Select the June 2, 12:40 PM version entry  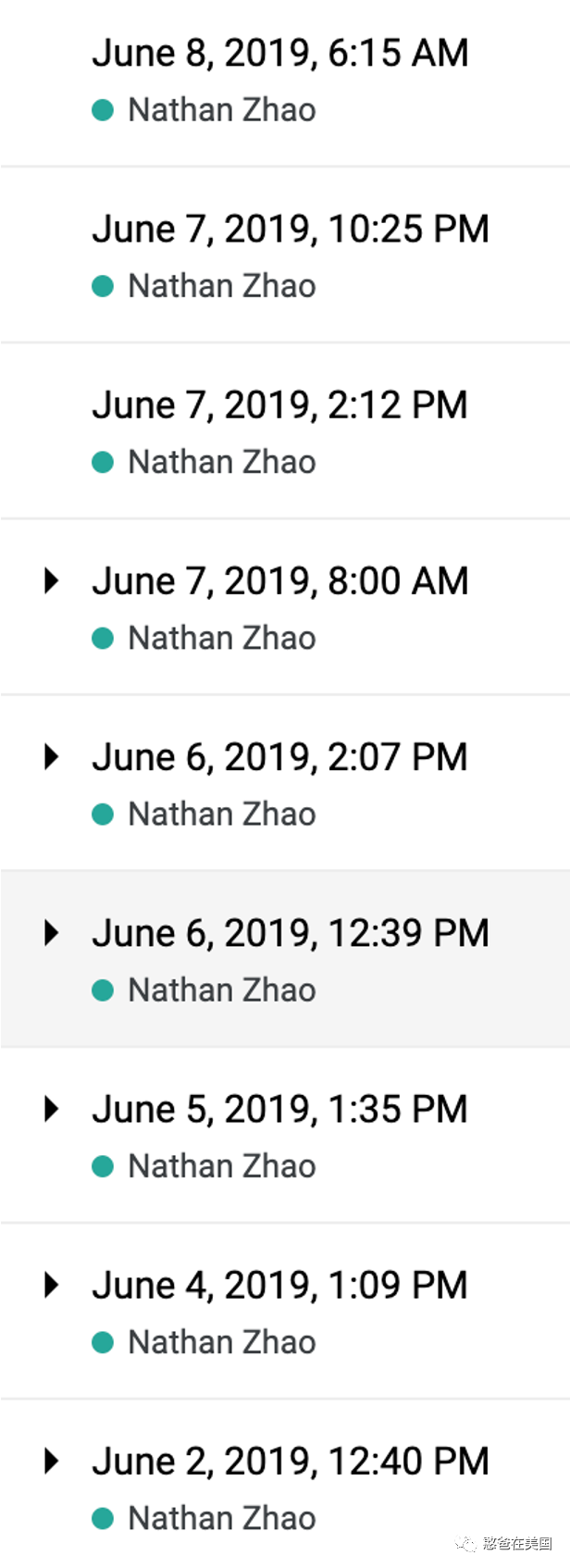[x=285, y=1484]
